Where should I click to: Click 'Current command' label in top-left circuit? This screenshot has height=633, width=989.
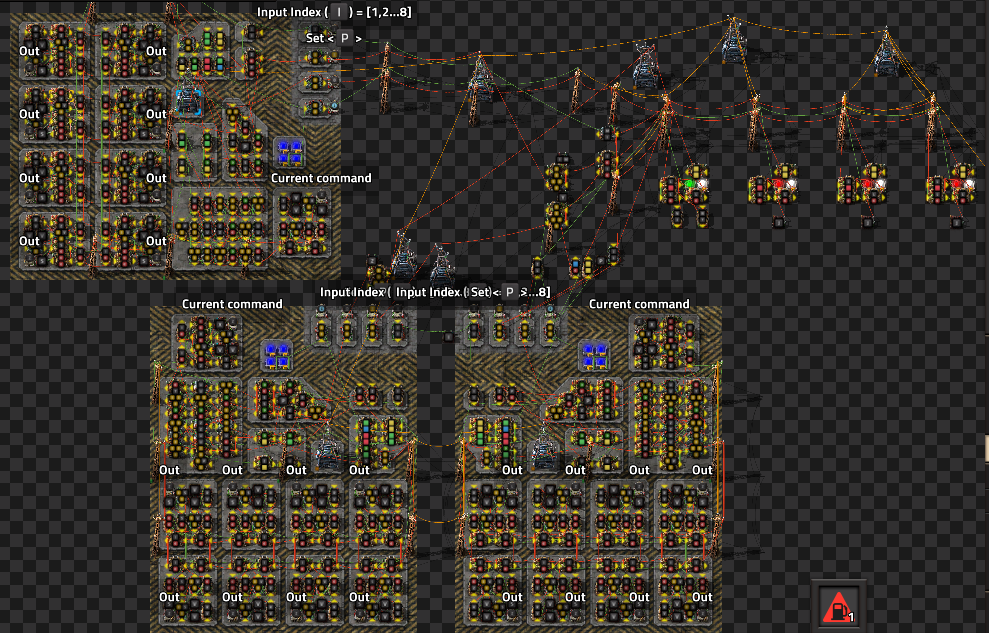coord(321,178)
